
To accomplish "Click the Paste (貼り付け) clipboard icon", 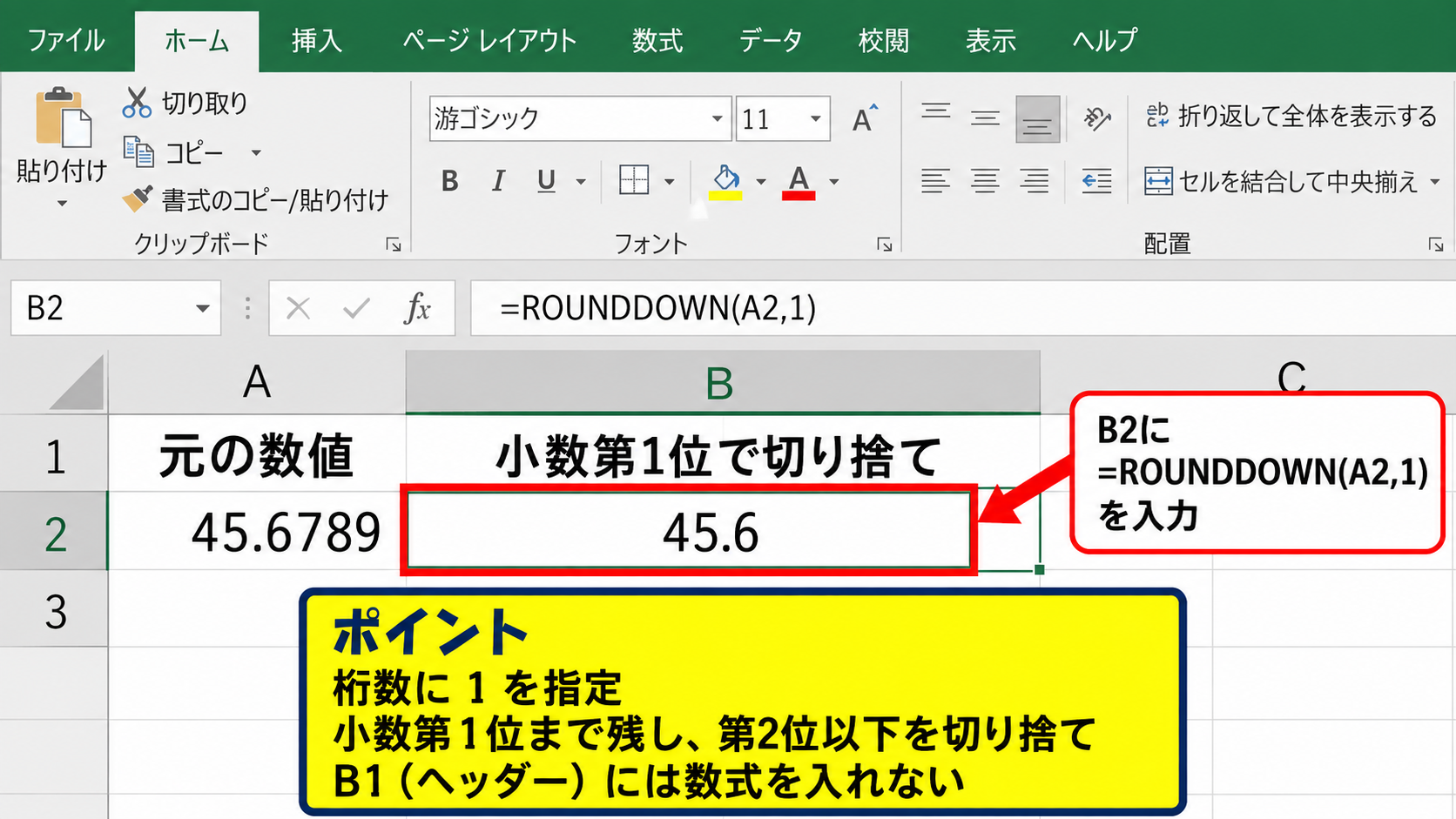I will 63,117.
